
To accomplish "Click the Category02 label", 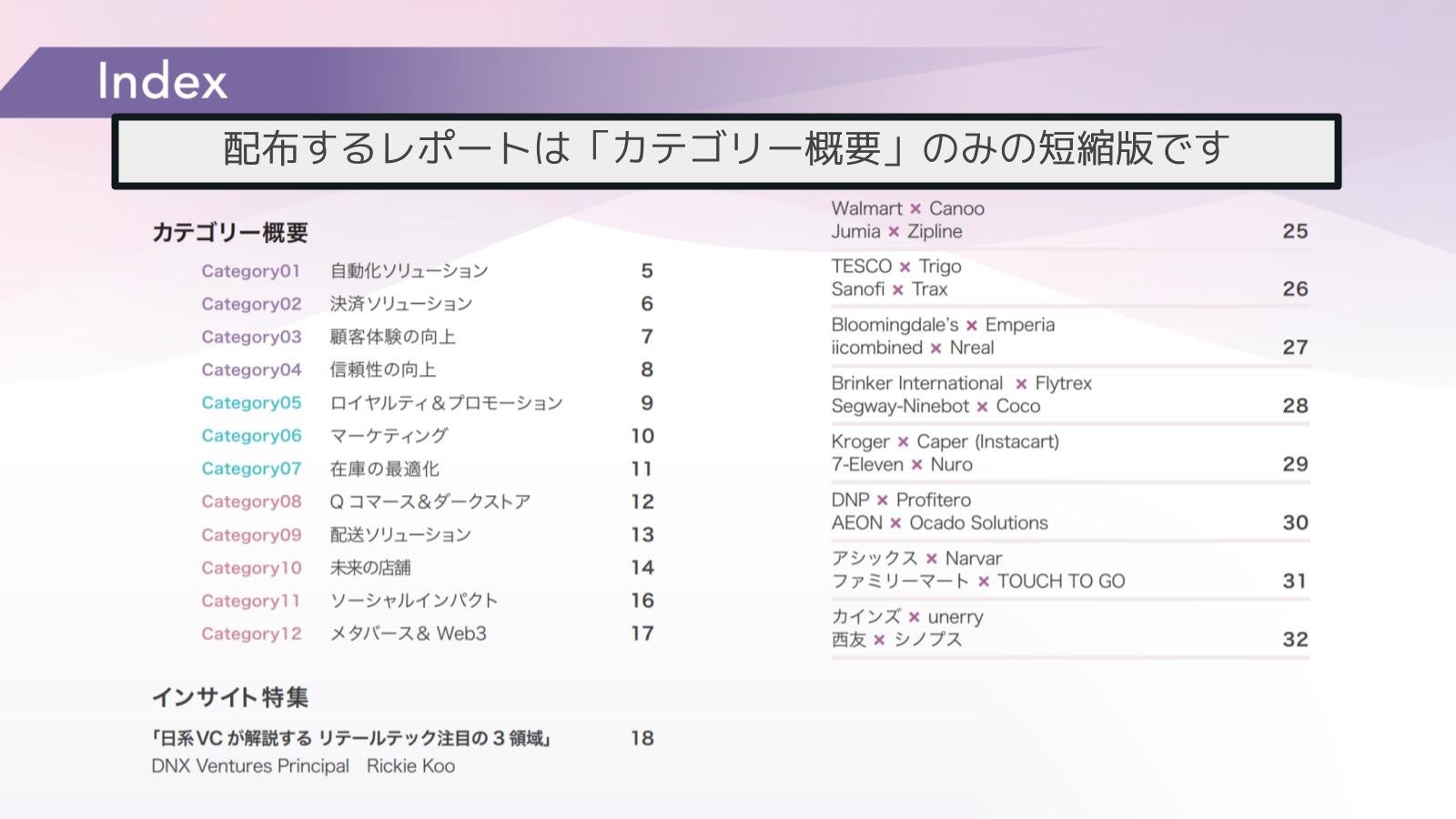I will [251, 304].
